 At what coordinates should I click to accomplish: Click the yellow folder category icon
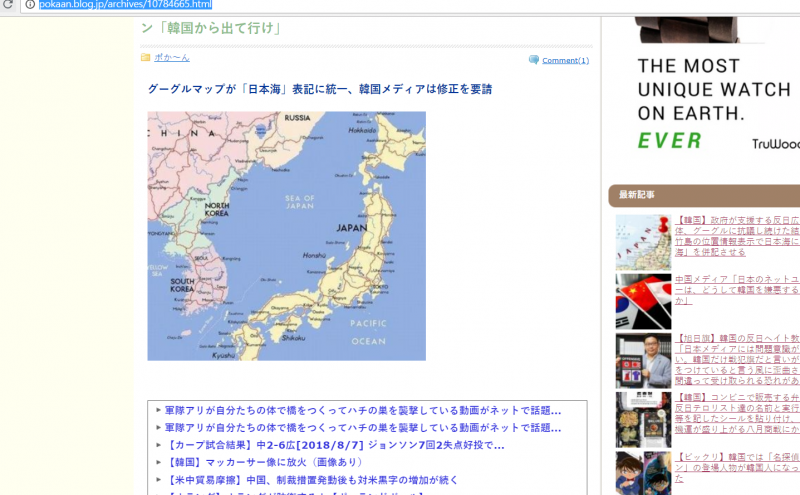click(x=146, y=58)
